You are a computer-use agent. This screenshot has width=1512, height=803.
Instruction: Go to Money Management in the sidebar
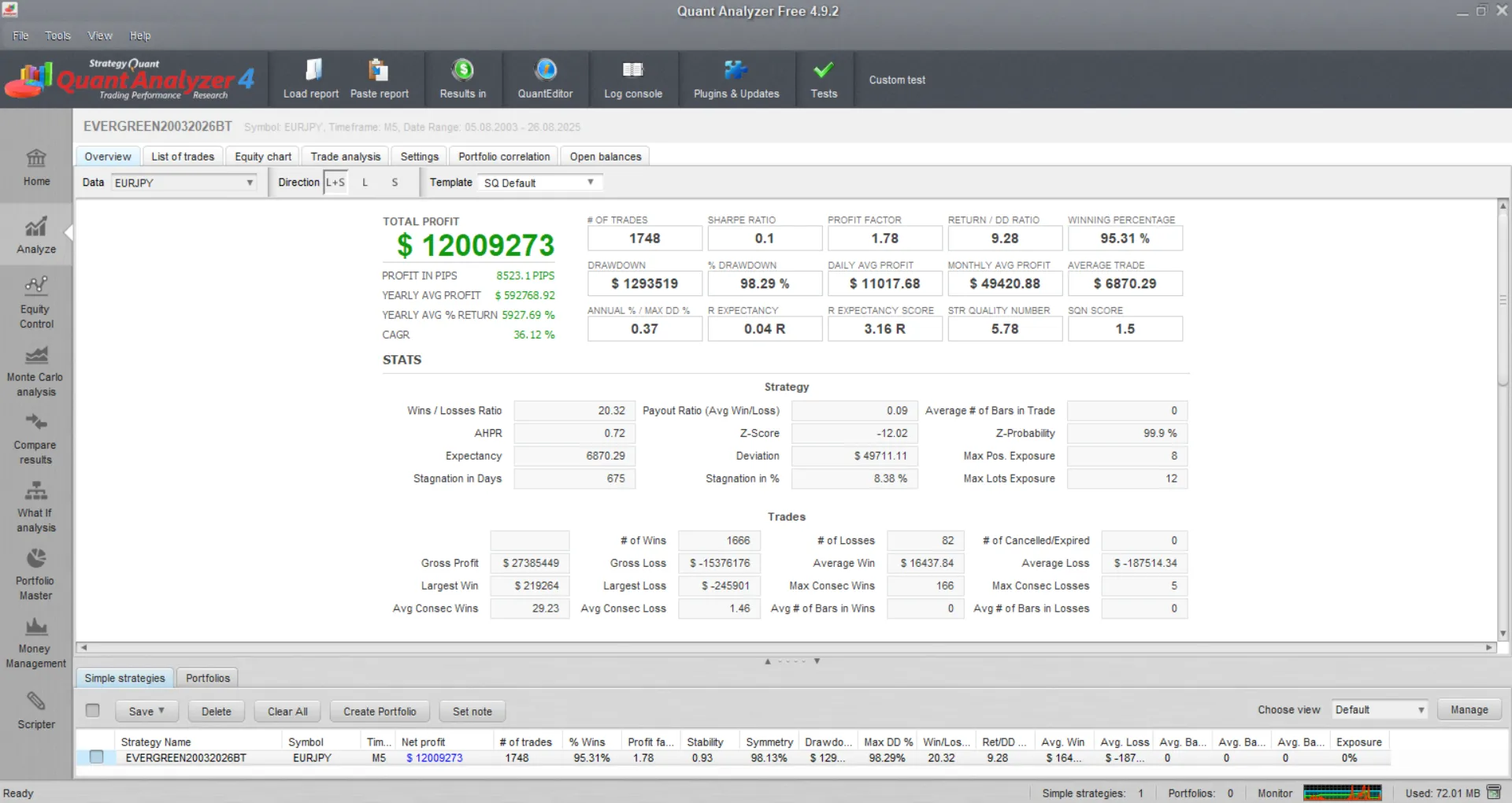pyautogui.click(x=36, y=643)
